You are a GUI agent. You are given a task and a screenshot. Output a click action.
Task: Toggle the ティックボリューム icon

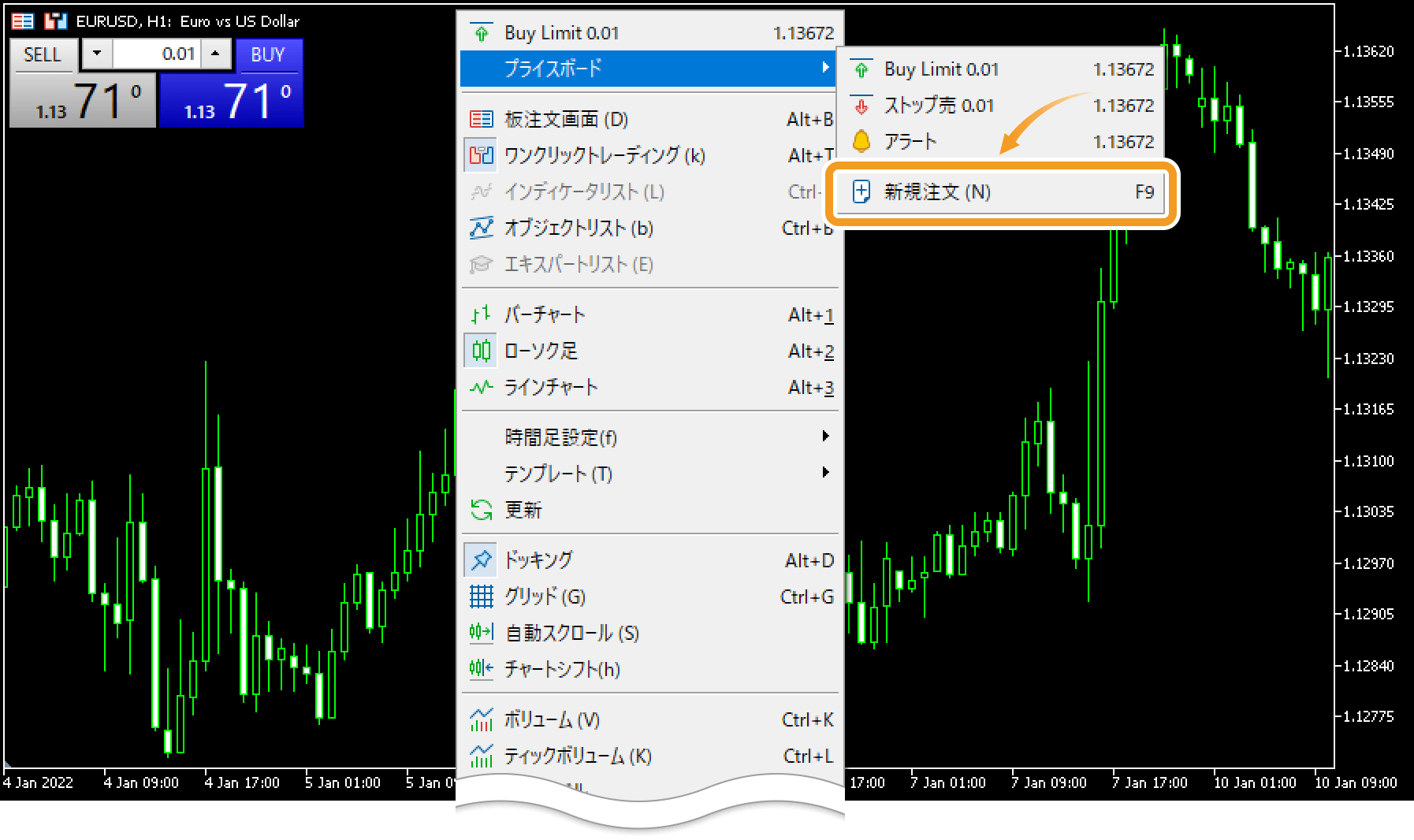481,756
